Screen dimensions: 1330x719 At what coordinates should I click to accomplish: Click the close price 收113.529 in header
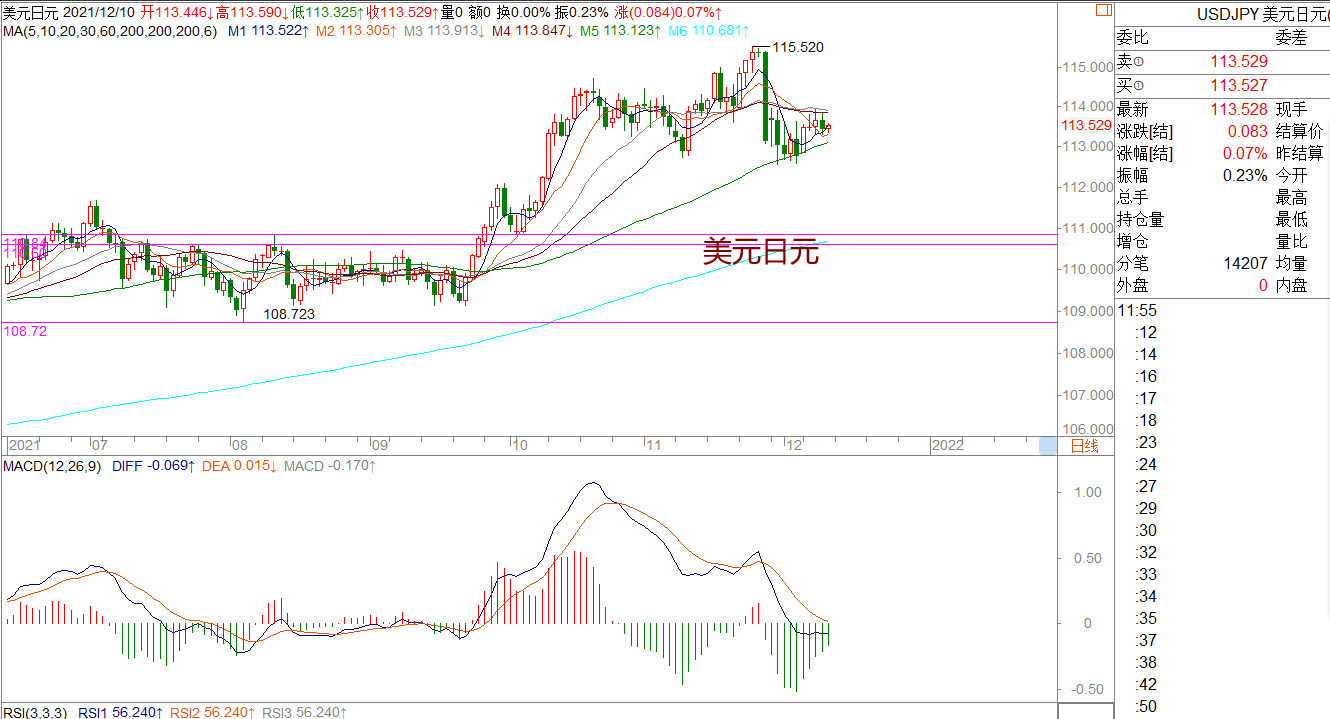point(402,12)
